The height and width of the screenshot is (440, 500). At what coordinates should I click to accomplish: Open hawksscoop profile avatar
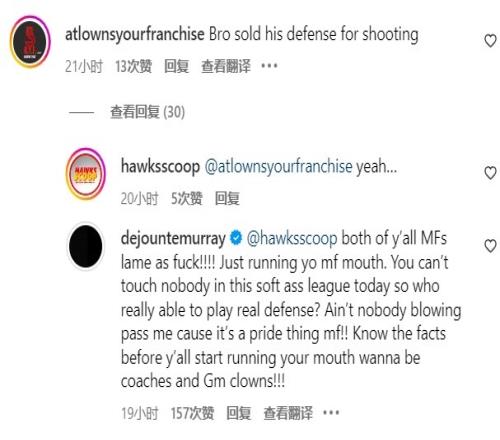[86, 173]
